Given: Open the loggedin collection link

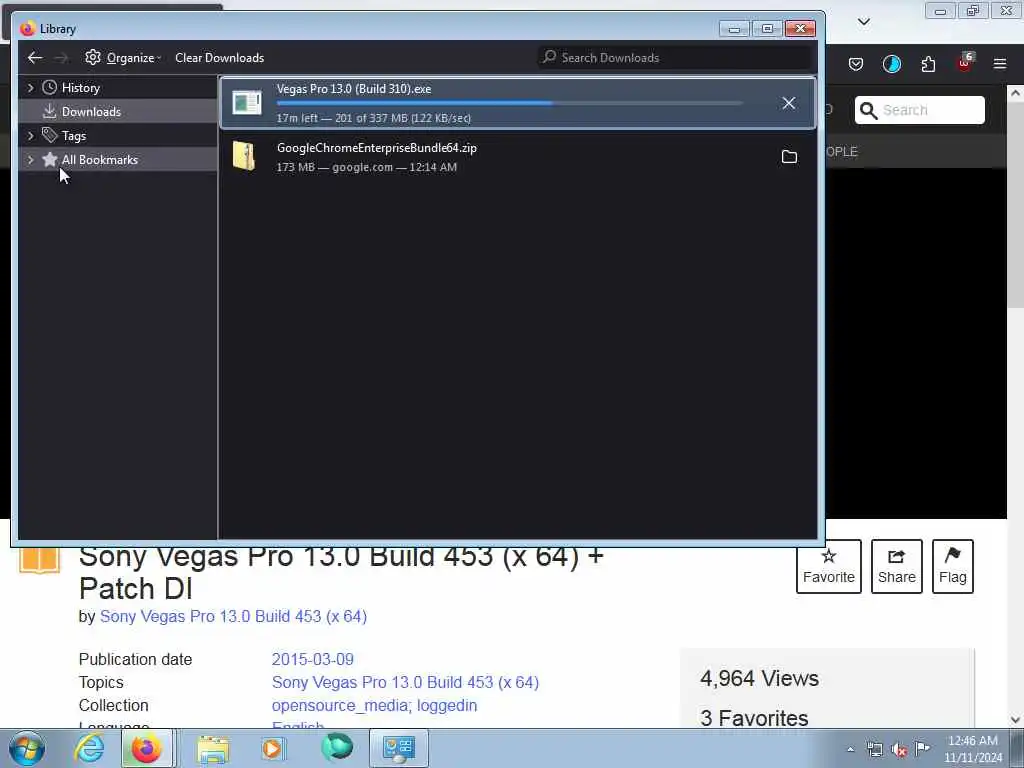Looking at the screenshot, I should coord(447,706).
